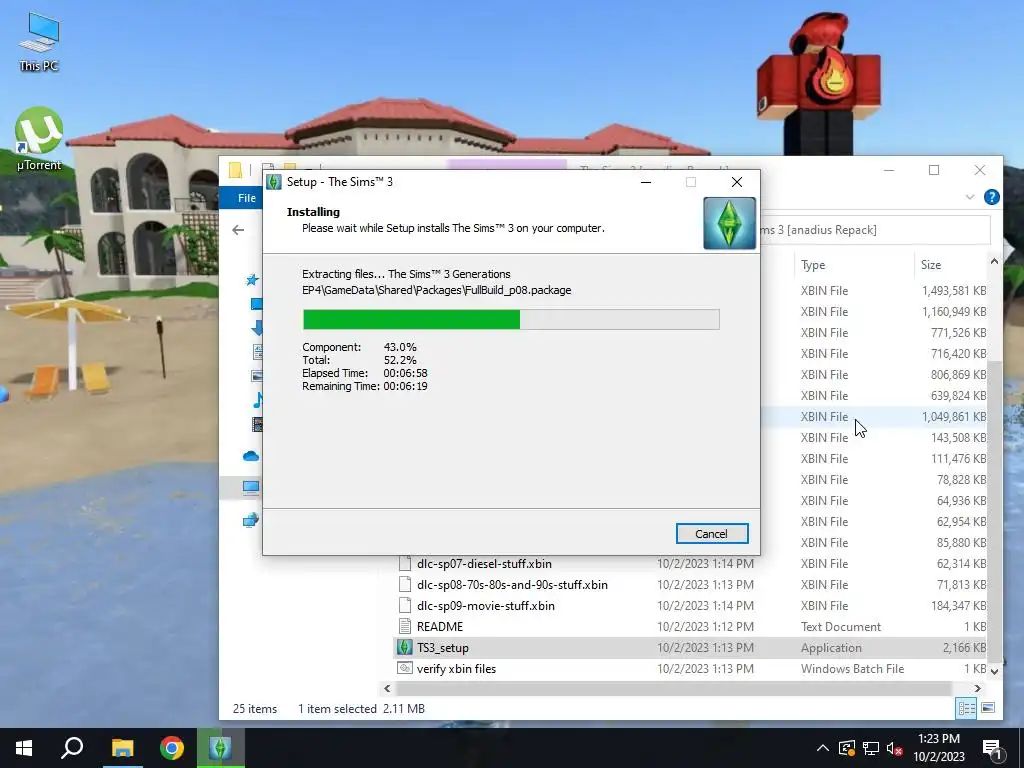Close the Sims 3 Setup window

[x=737, y=182]
